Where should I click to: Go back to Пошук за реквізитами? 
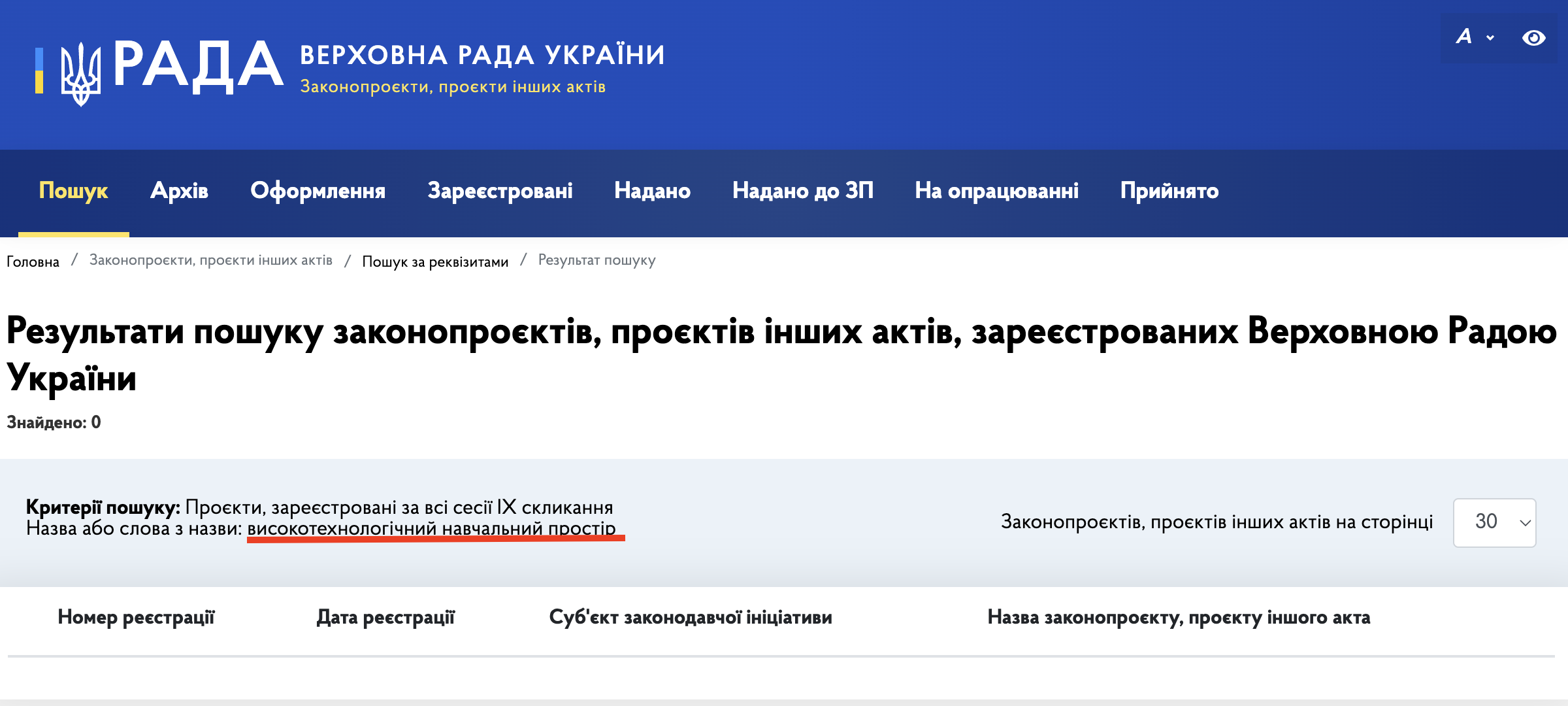click(x=435, y=261)
